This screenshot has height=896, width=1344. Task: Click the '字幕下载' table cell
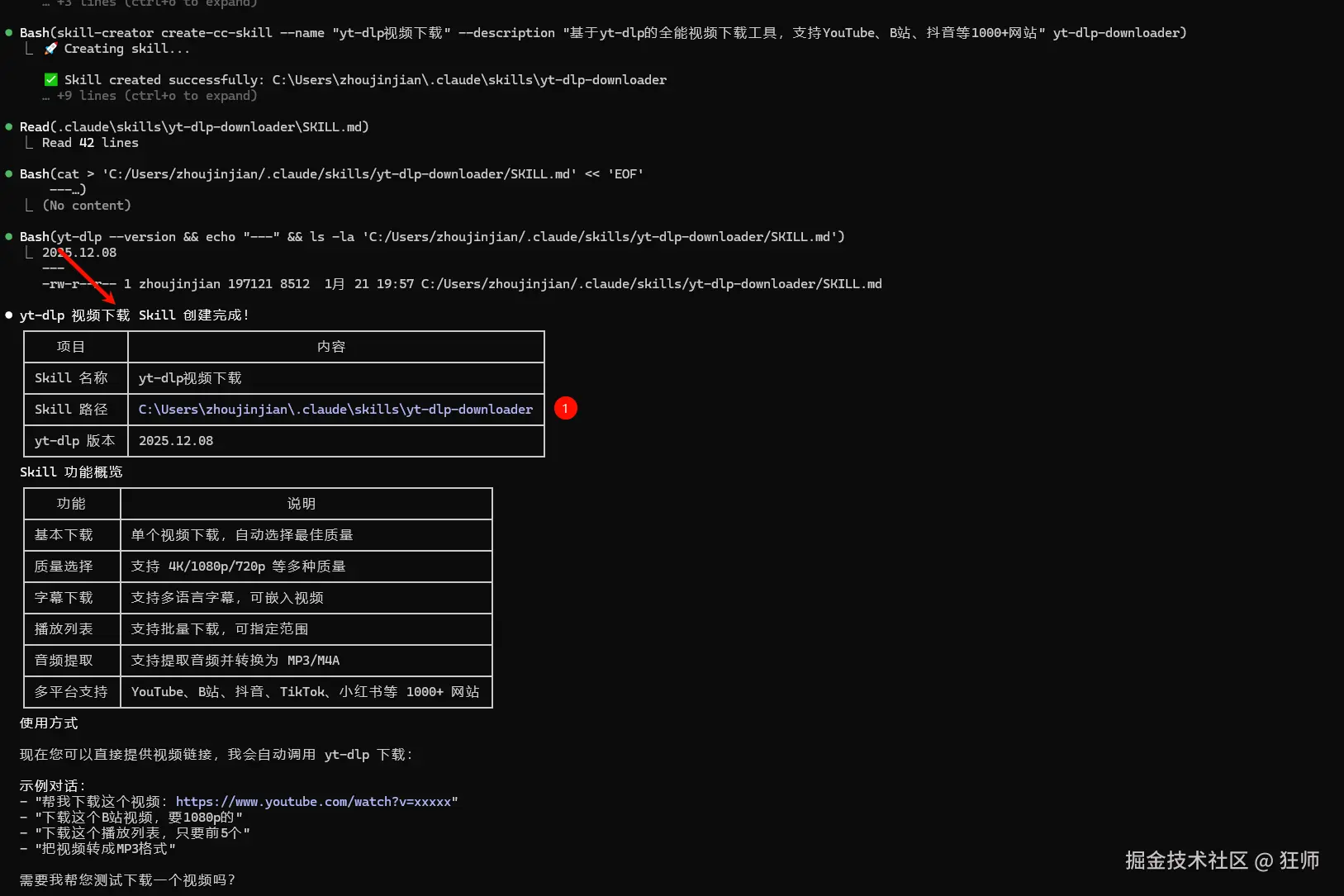72,598
